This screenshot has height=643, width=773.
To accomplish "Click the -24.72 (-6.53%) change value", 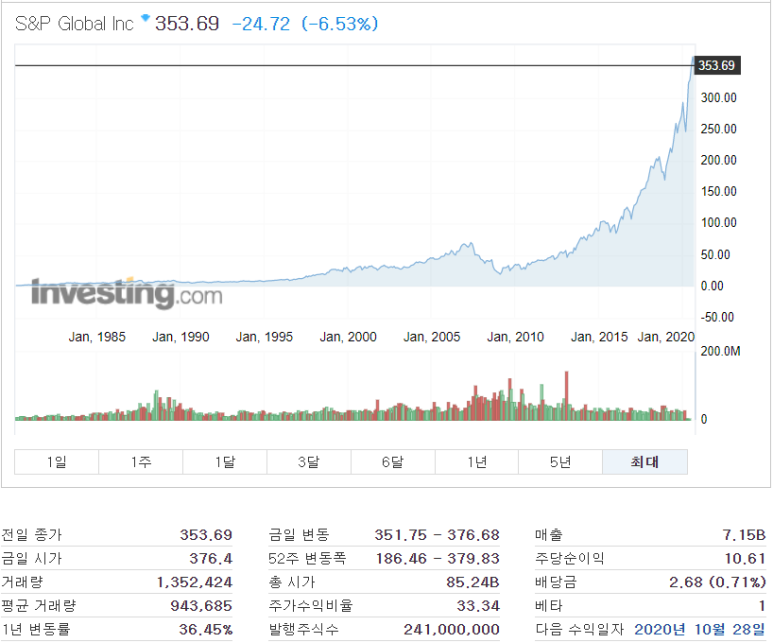I will pos(305,24).
